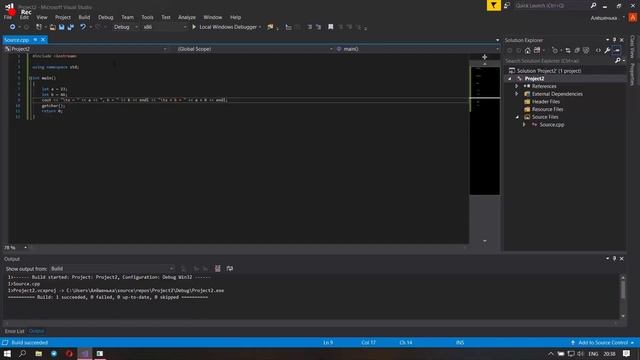
Task: Click the Collapse All icon in Solution Explorer
Action: click(x=577, y=50)
